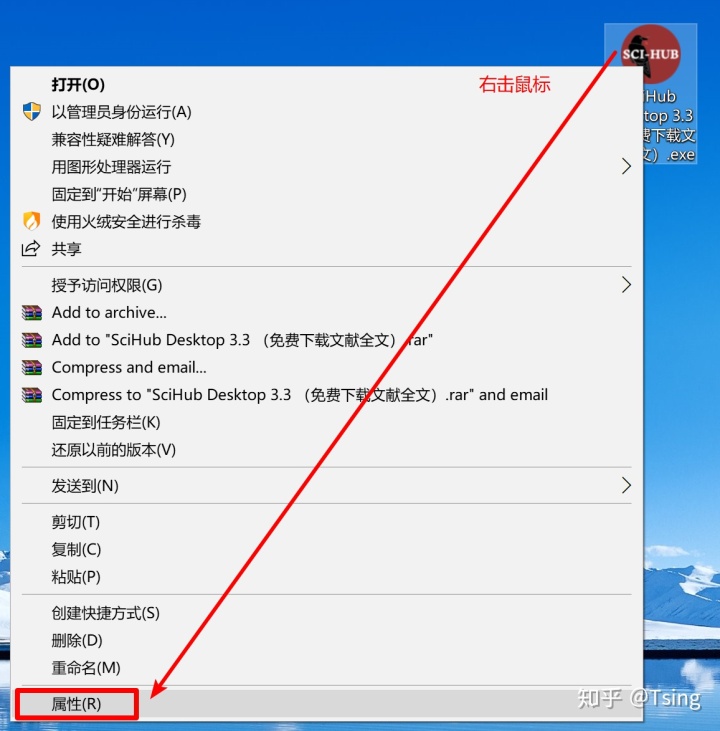Choose 固定到"开始"屏幕(P)
Viewport: 720px width, 731px height.
tap(326, 194)
